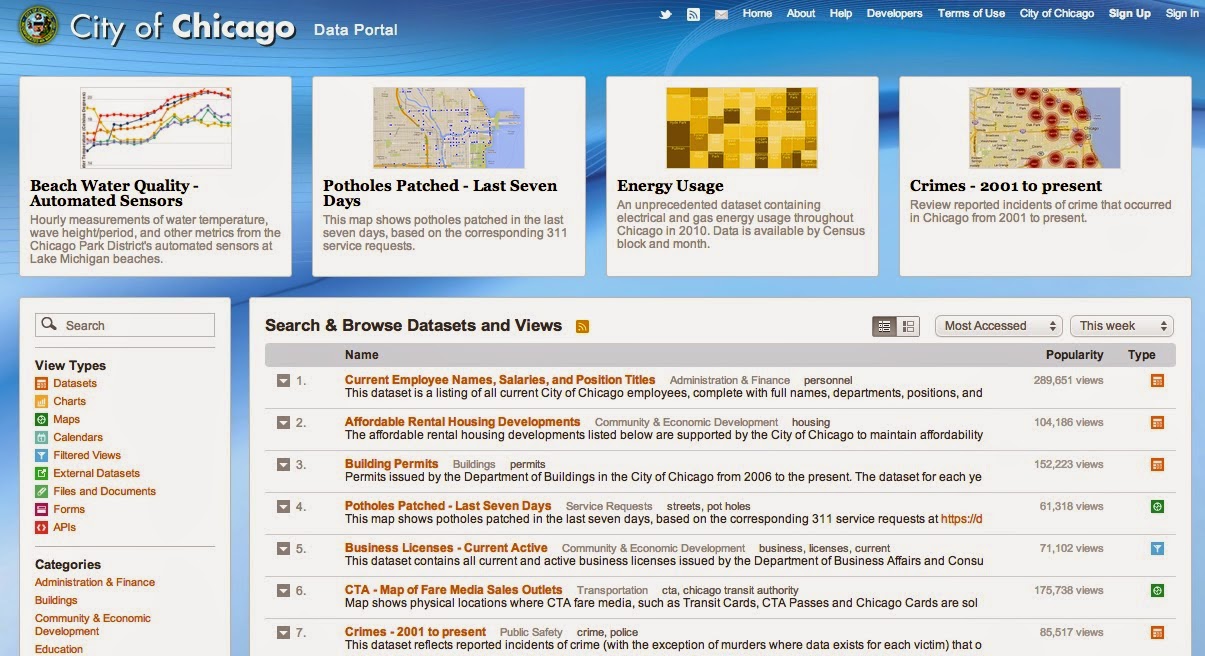The width and height of the screenshot is (1205, 656).
Task: Click the search magnifier icon in sidebar
Action: pos(50,325)
